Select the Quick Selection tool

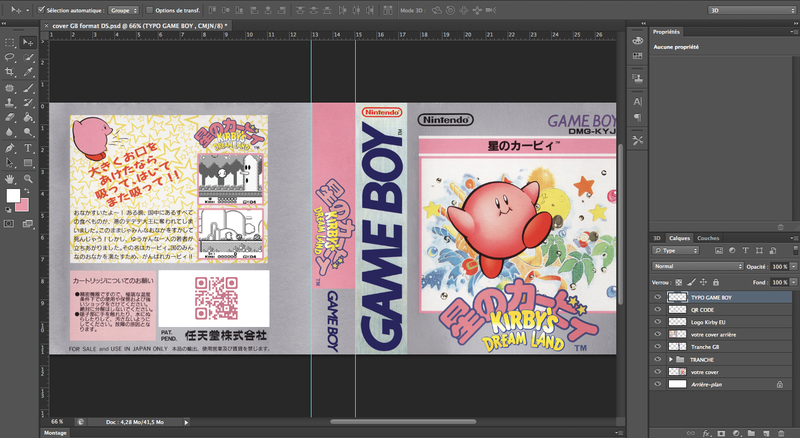28,57
